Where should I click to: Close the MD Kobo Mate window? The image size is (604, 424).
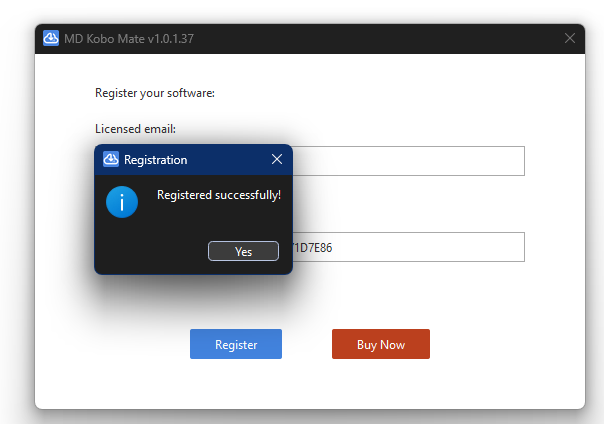coord(570,38)
